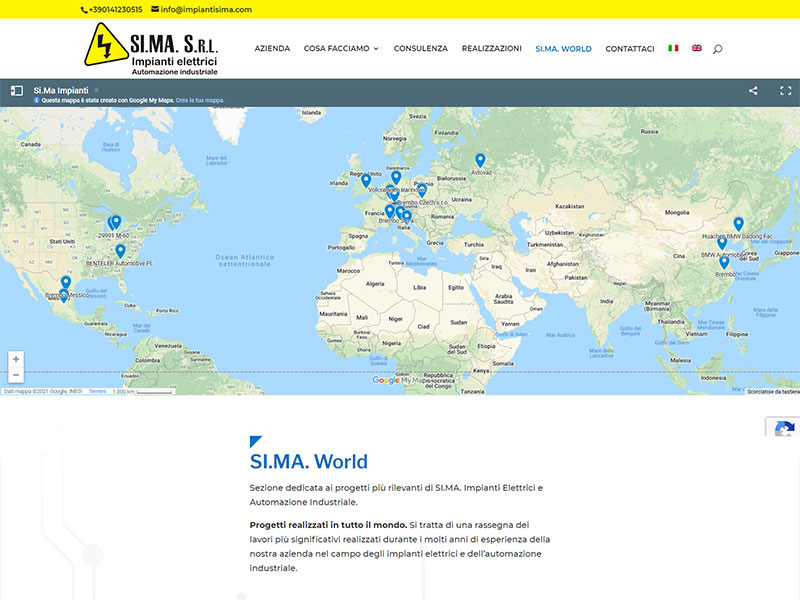Open the AZIENDA menu item
Image resolution: width=800 pixels, height=600 pixels.
click(x=272, y=48)
